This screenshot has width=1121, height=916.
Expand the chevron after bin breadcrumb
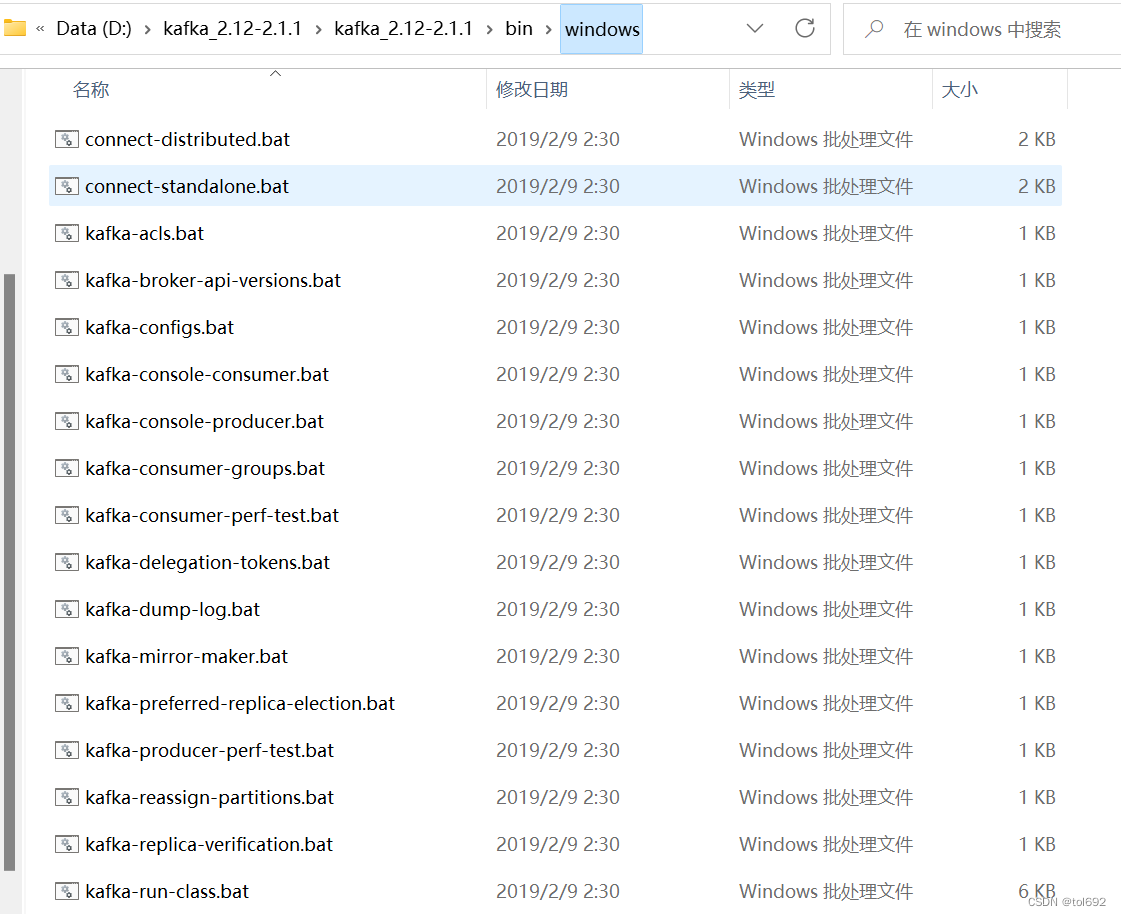[548, 29]
